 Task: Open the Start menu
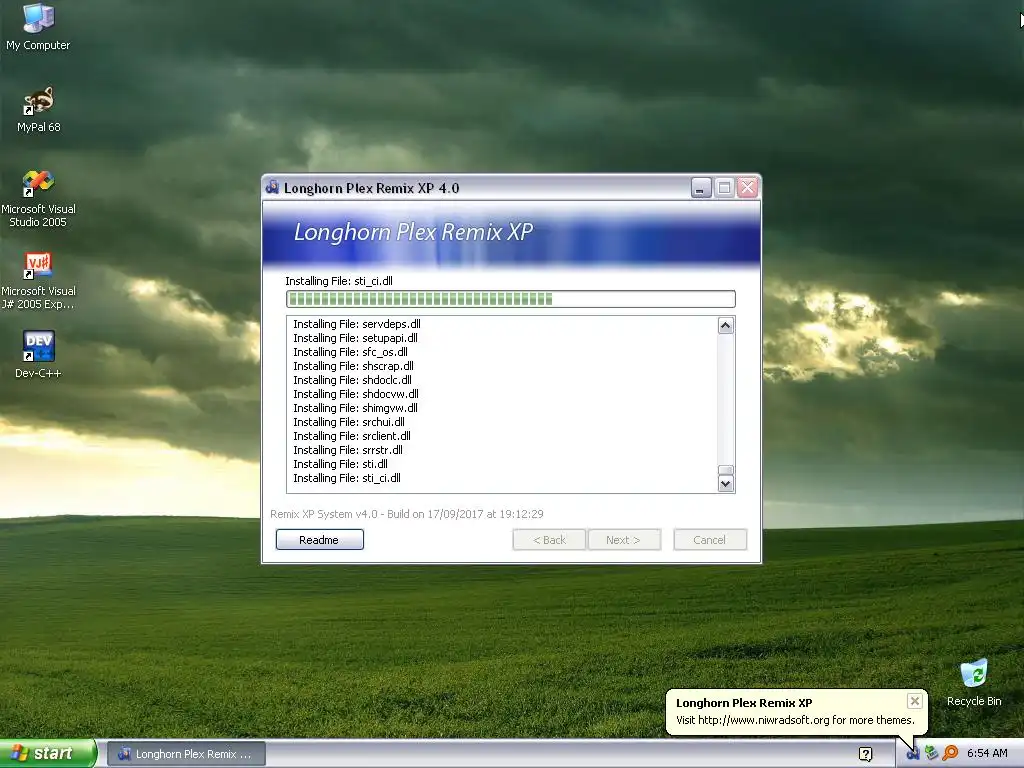click(47, 753)
